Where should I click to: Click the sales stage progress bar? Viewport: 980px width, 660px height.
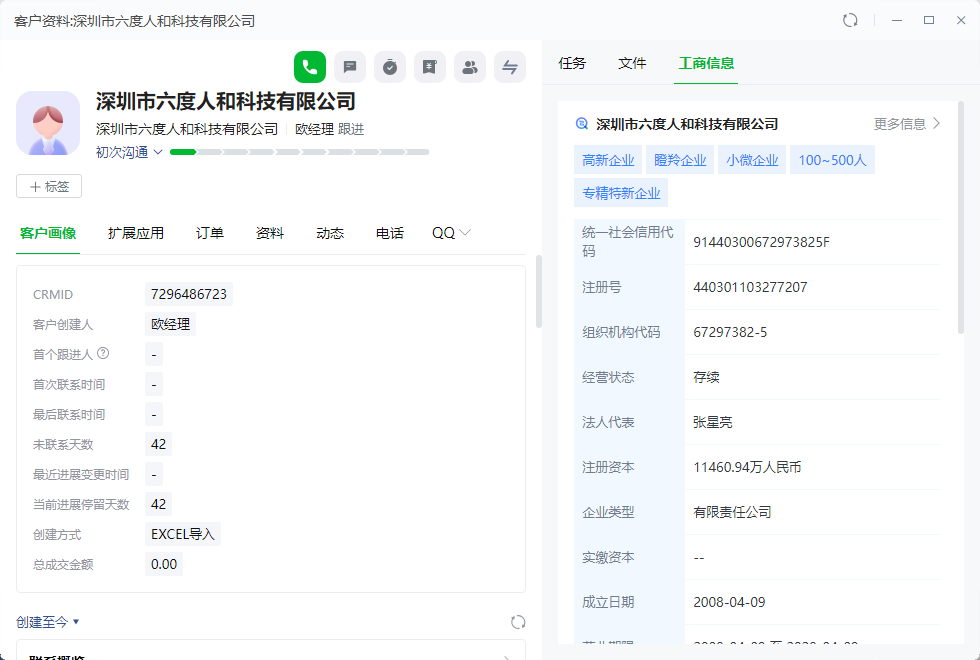point(299,152)
